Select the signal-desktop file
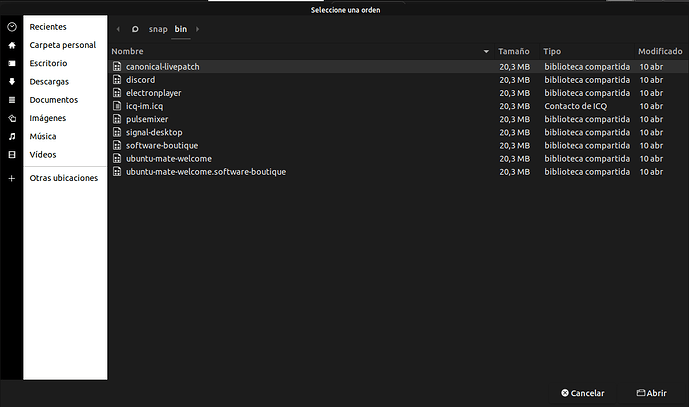The image size is (689, 407). tap(153, 132)
